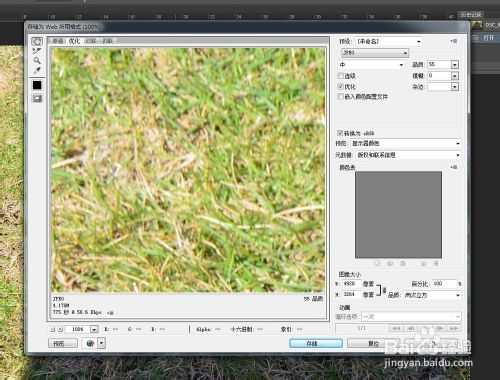
Task: Switch to the Optimized (优化) preview tab
Action: pos(75,41)
